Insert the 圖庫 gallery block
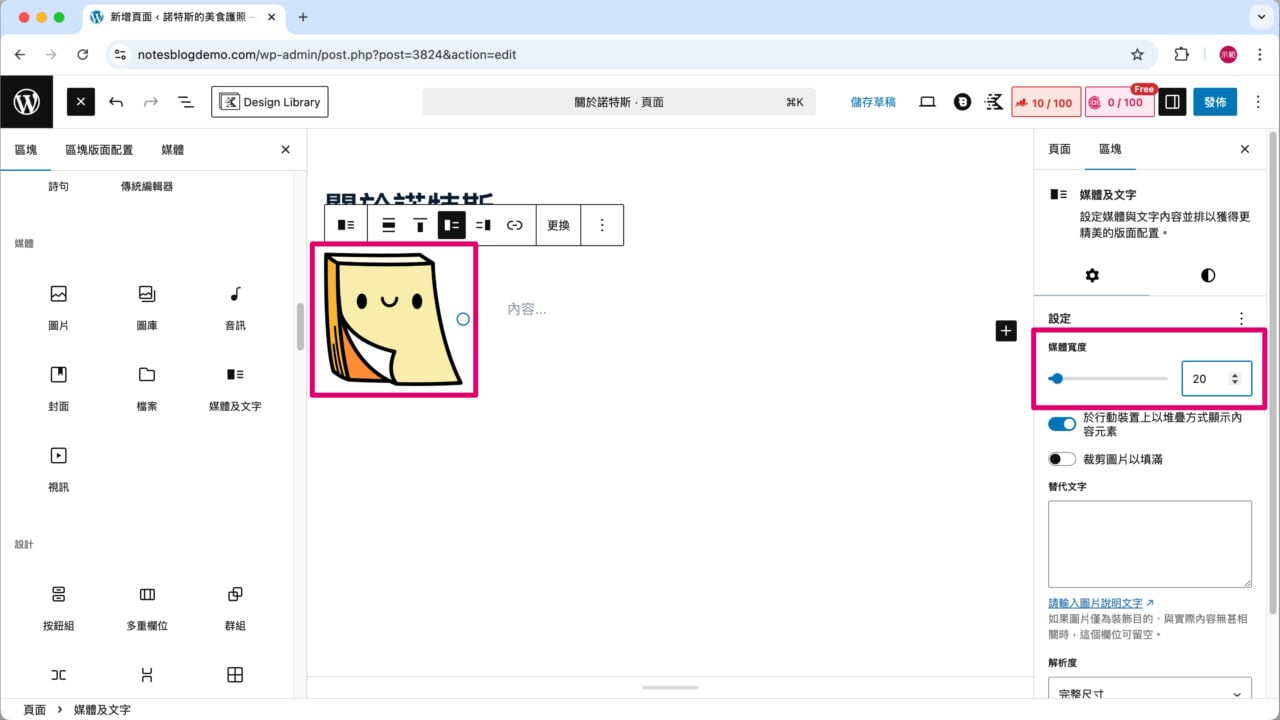 coord(147,306)
